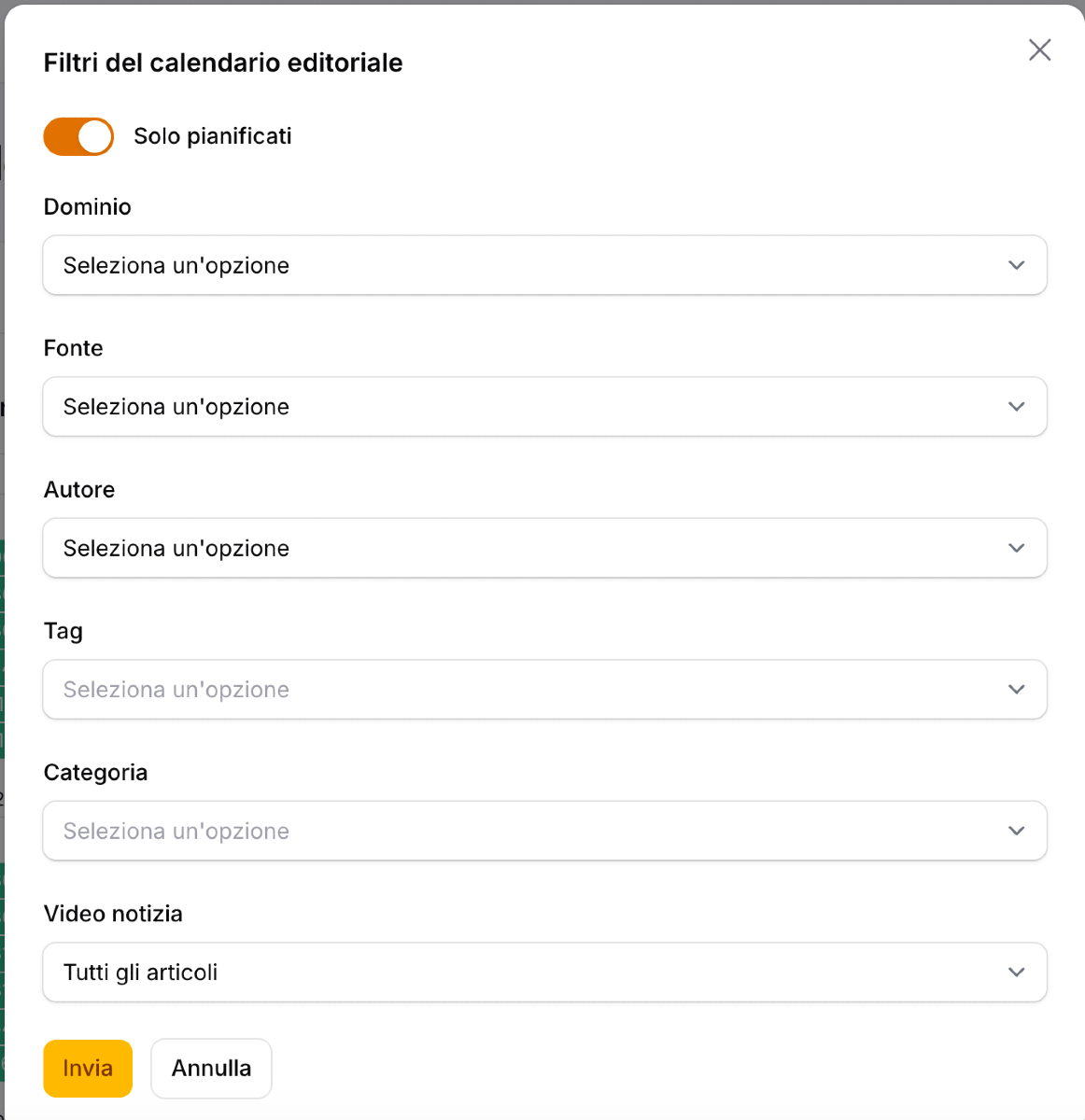
Task: Open the Video notizia dropdown showing Tutti gli articoli
Action: [x=544, y=972]
